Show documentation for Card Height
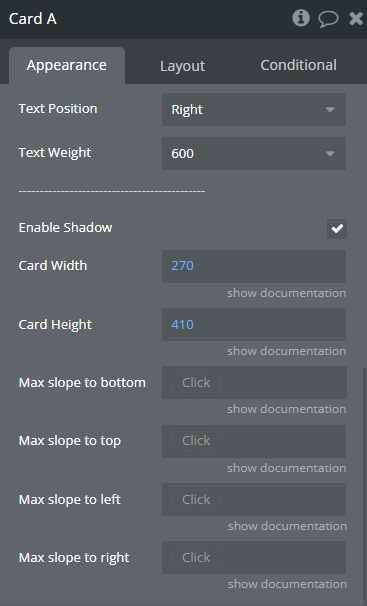The image size is (367, 606). [x=286, y=351]
